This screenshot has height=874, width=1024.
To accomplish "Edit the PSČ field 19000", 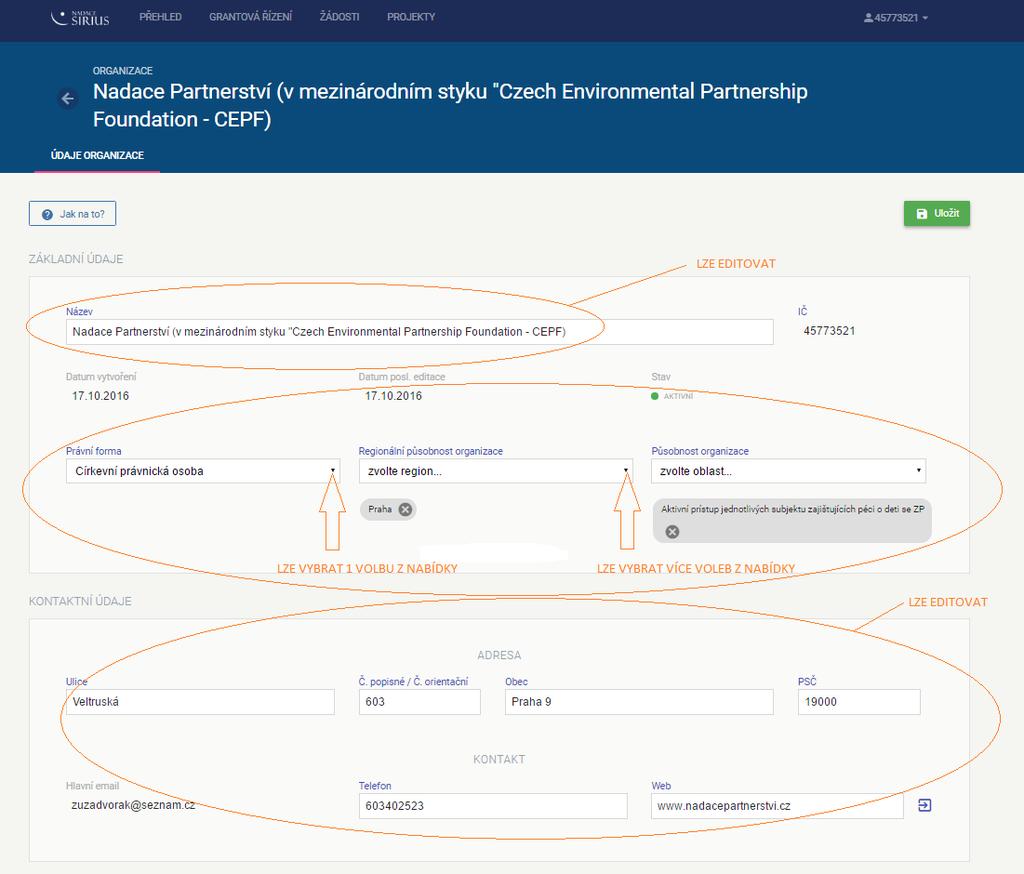I will click(859, 702).
